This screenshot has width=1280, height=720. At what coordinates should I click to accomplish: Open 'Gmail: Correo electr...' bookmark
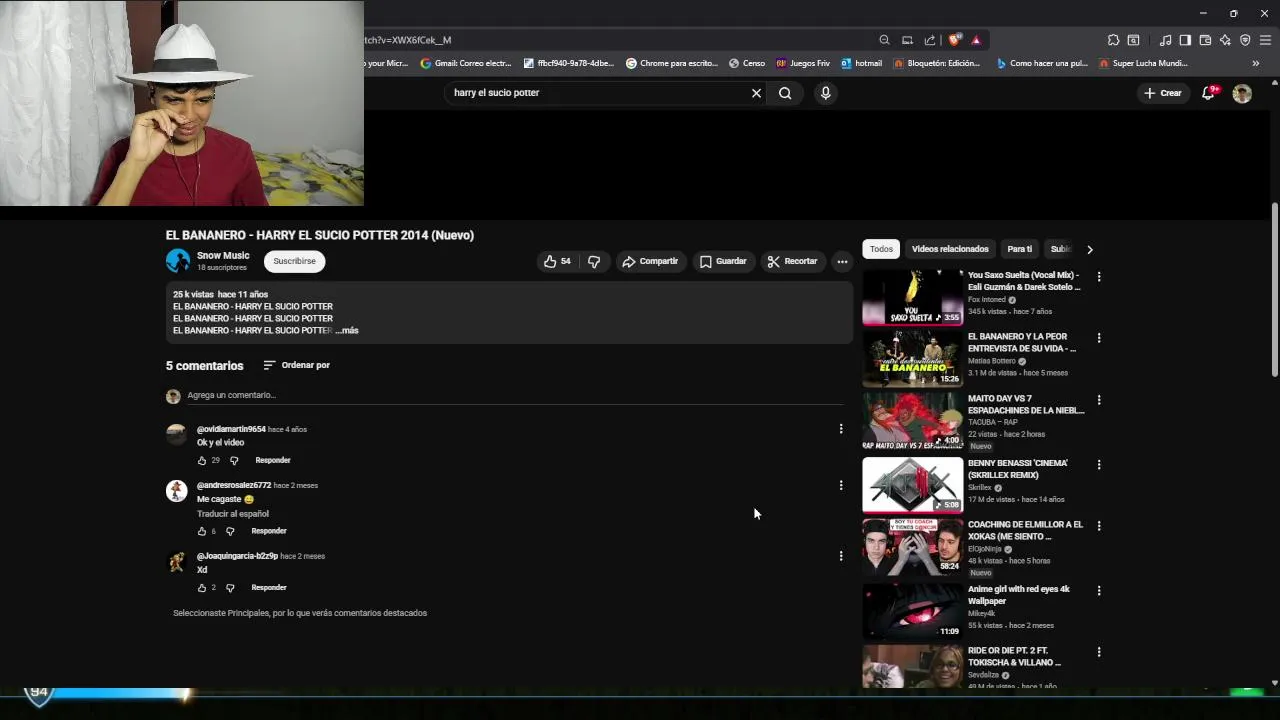(x=466, y=63)
